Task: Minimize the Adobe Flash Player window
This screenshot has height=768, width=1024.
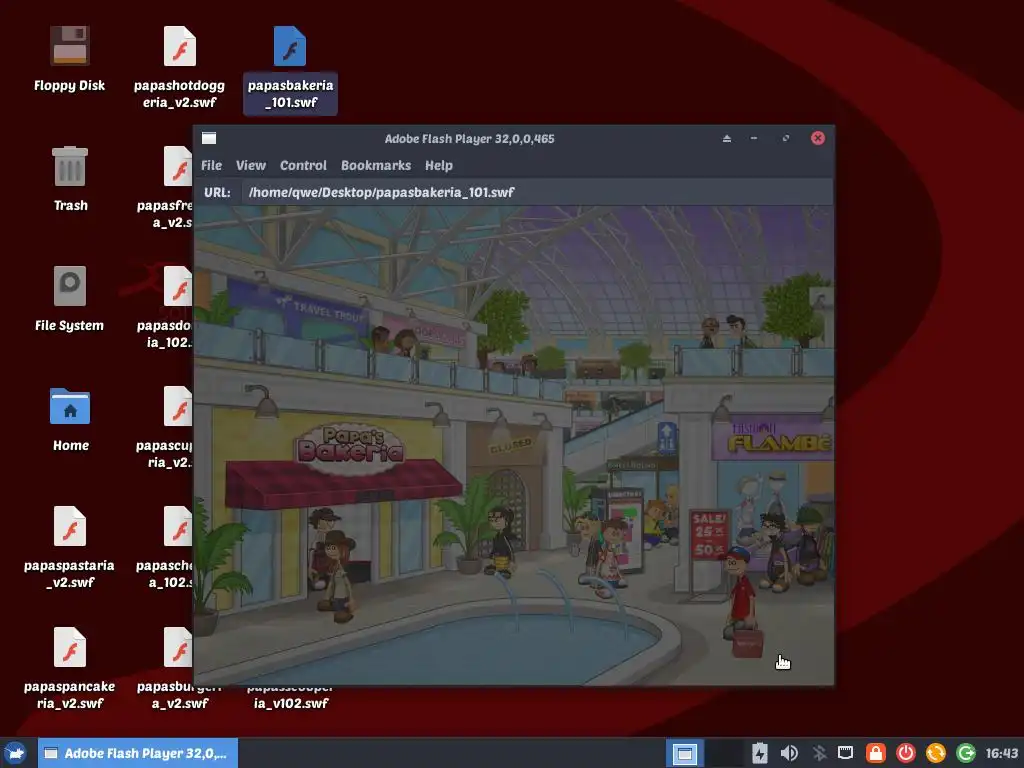Action: coord(754,138)
